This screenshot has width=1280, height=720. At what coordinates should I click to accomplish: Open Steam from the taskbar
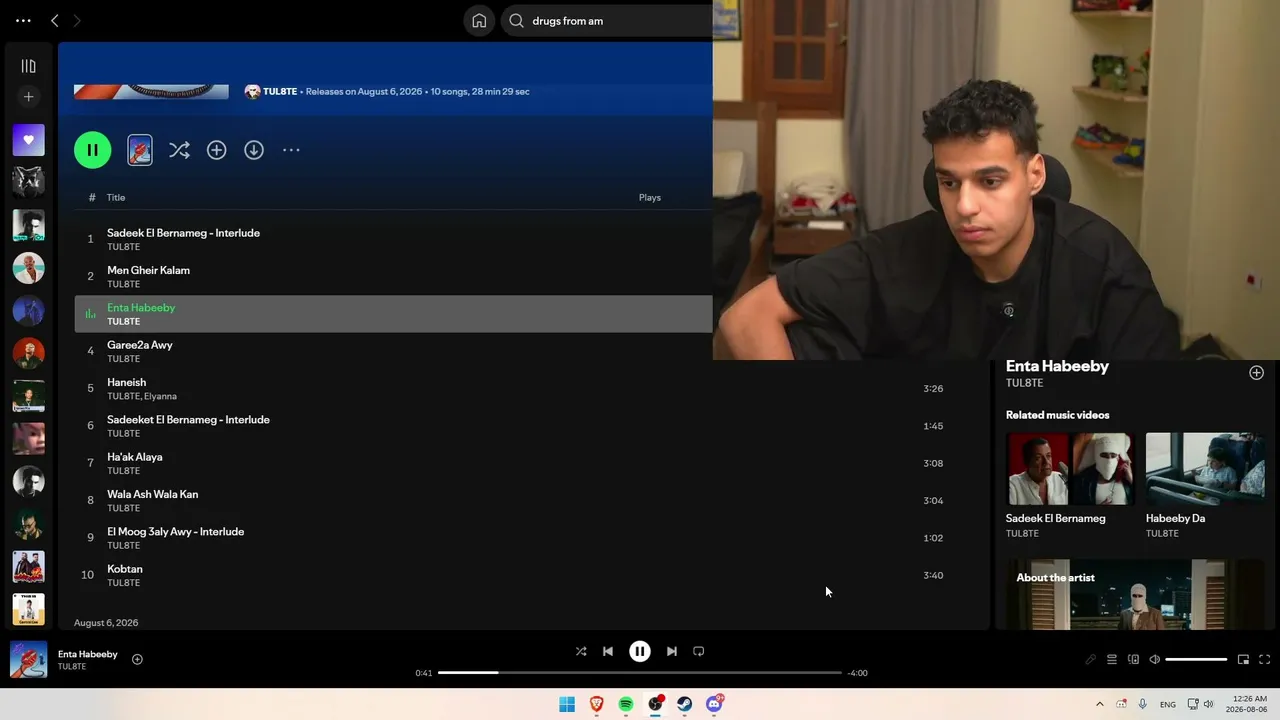pyautogui.click(x=685, y=704)
